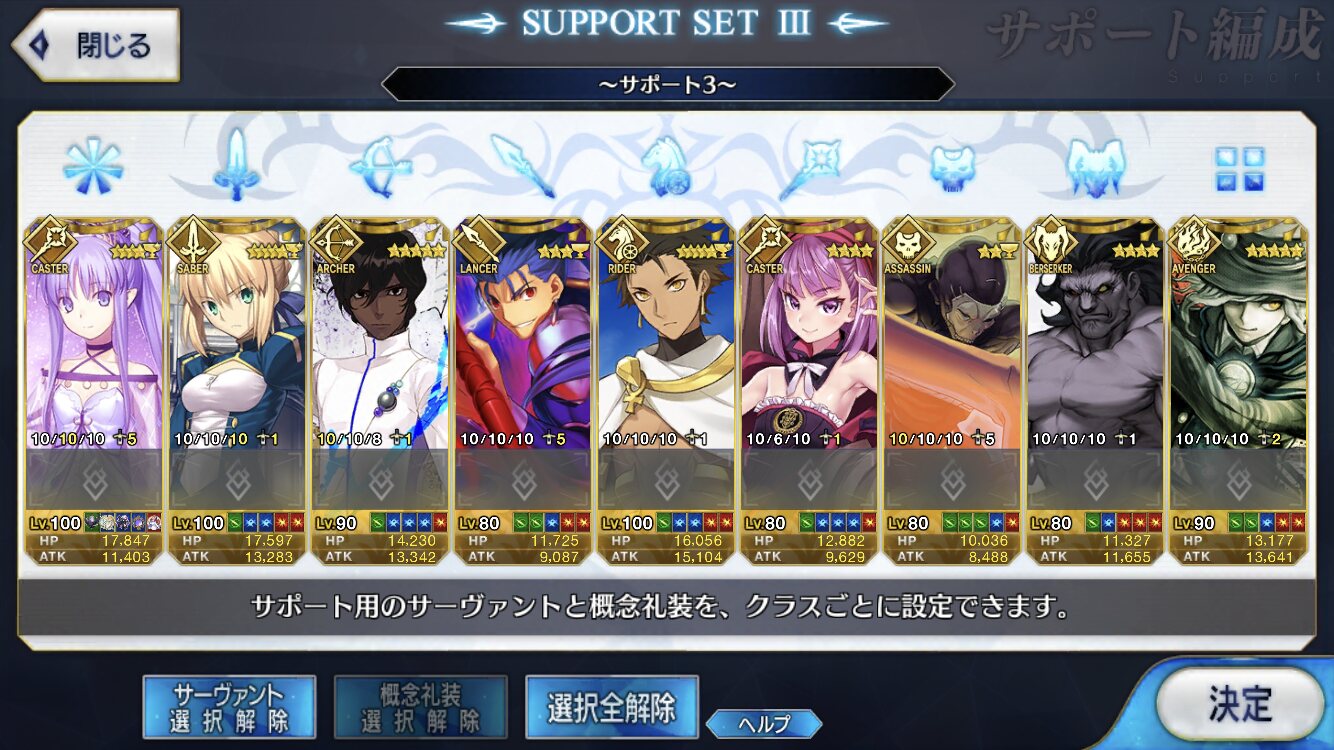Tap the サポート3 set name bar
Viewport: 1334px width, 750px height.
pos(667,84)
